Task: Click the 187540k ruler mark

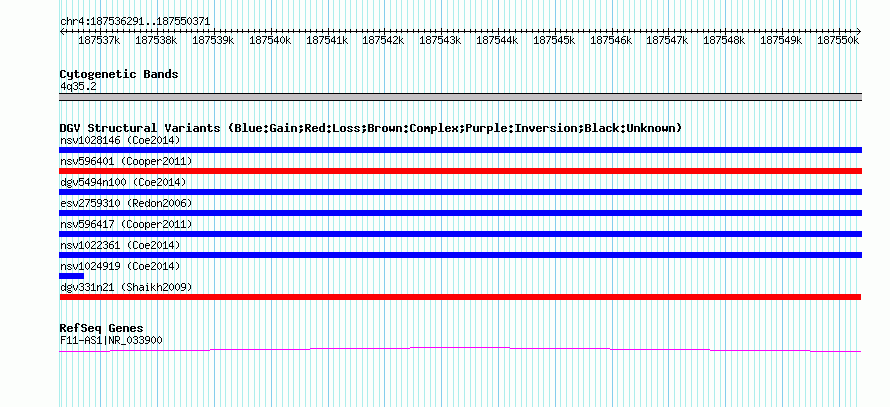Action: (x=270, y=40)
